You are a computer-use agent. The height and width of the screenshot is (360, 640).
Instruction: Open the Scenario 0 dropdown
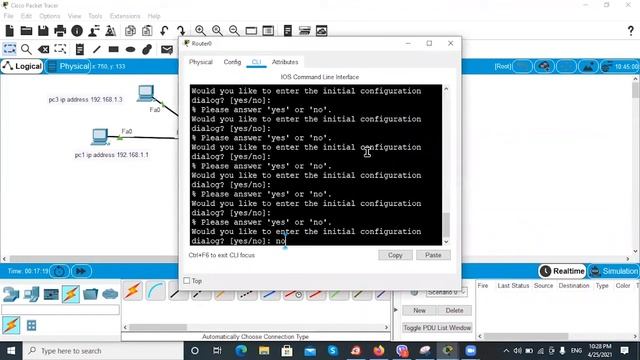click(447, 292)
